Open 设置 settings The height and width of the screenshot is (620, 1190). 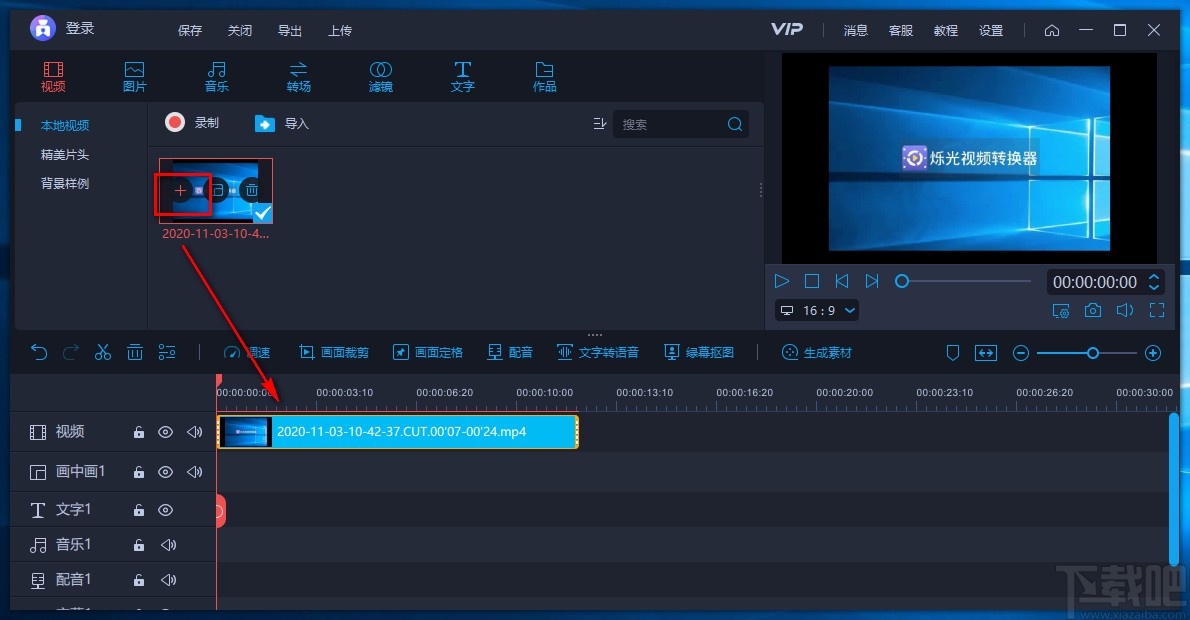coord(990,30)
